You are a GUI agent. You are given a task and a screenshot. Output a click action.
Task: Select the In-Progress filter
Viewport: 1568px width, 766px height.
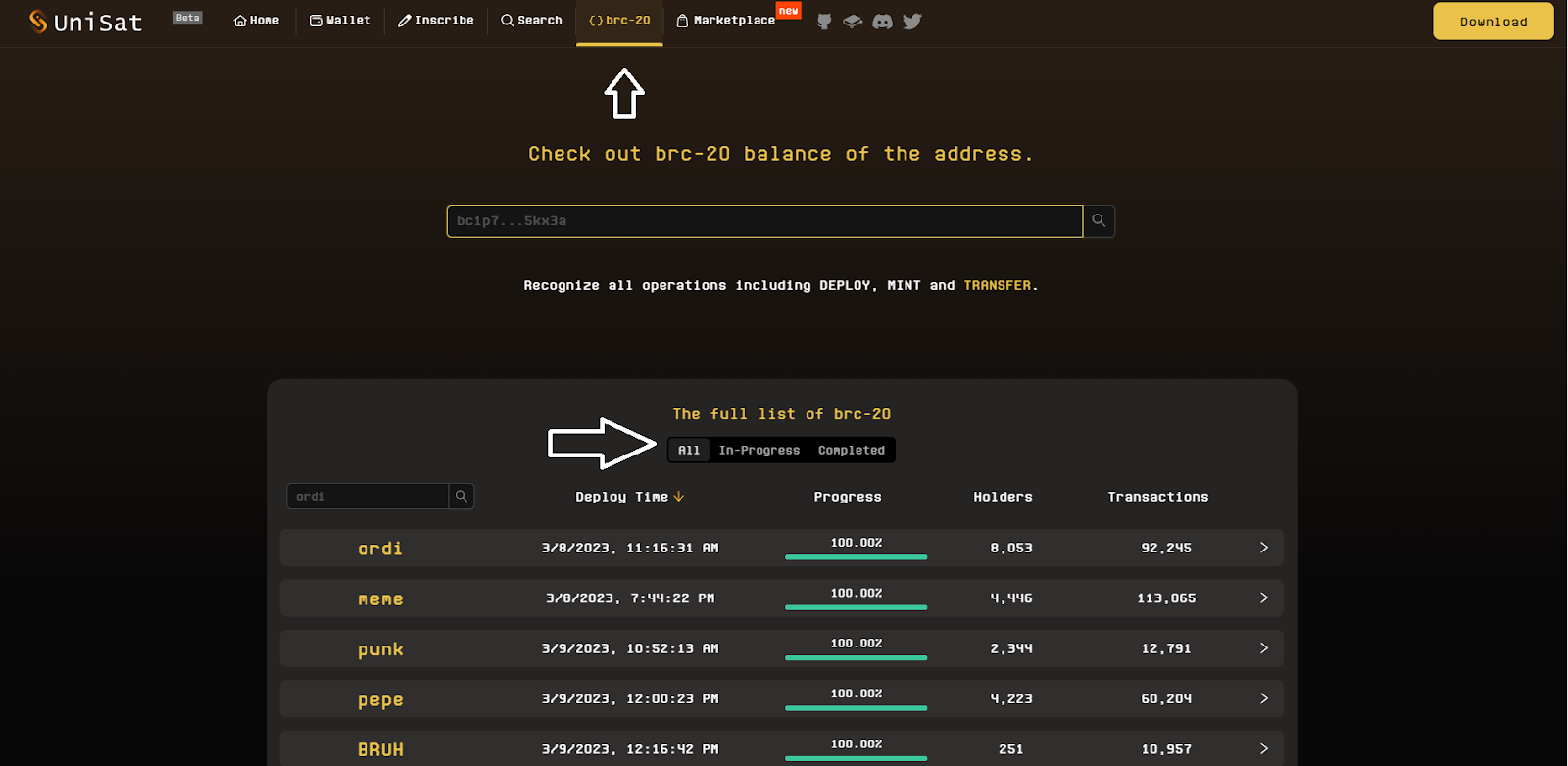(x=759, y=451)
